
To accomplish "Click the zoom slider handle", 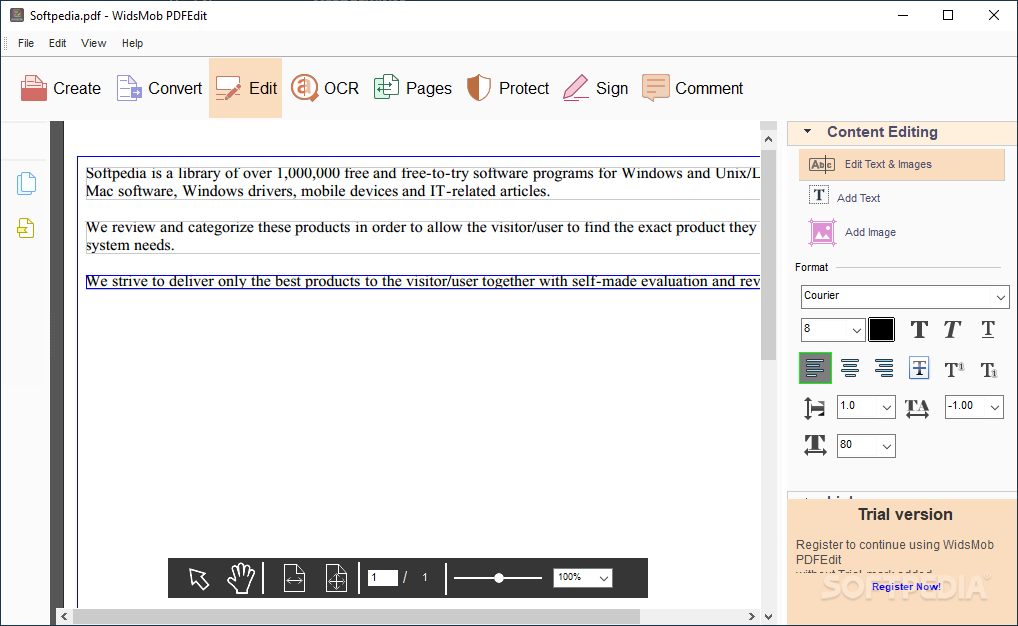I will click(x=499, y=578).
